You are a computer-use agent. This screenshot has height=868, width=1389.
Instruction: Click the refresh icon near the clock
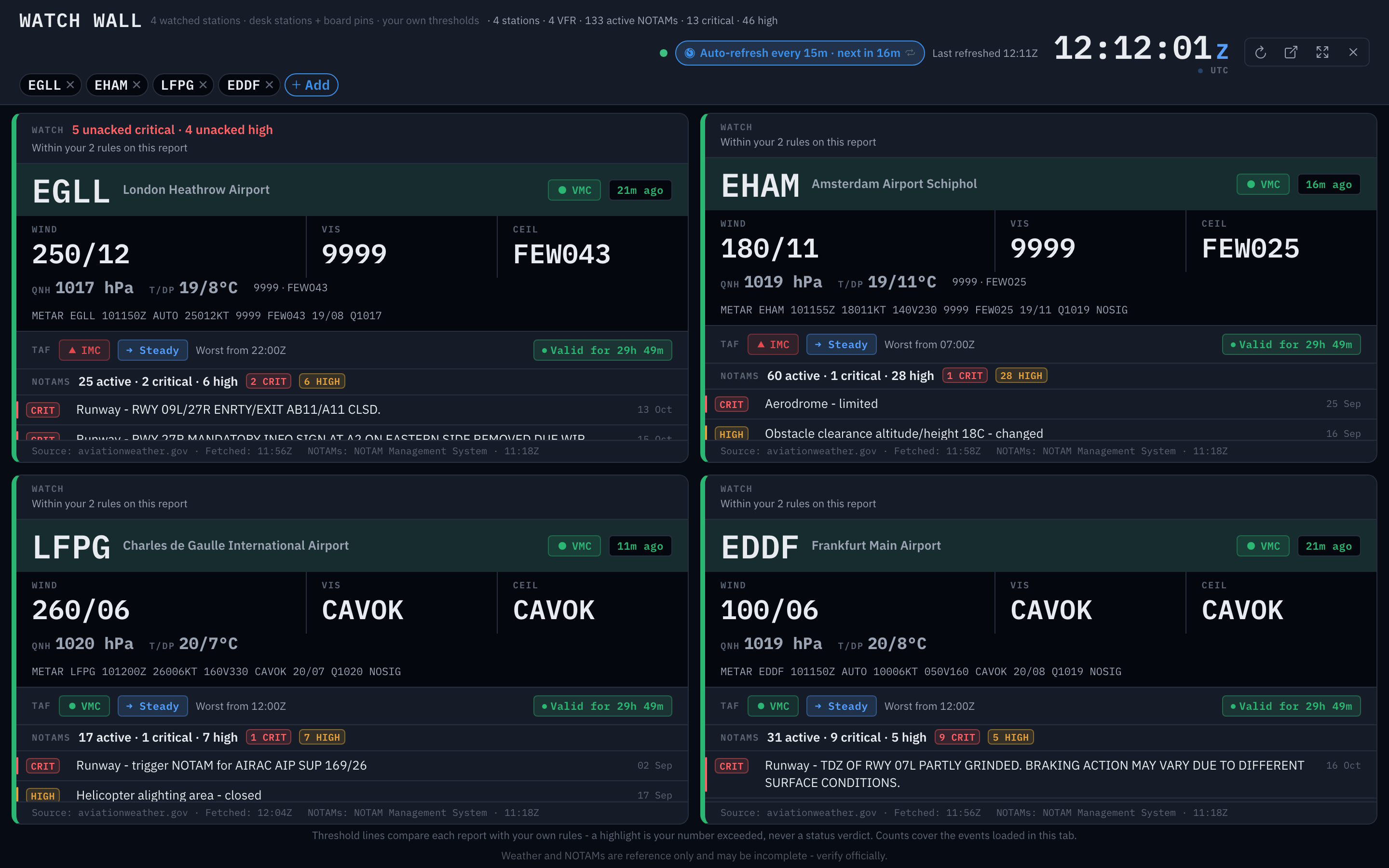point(1260,53)
